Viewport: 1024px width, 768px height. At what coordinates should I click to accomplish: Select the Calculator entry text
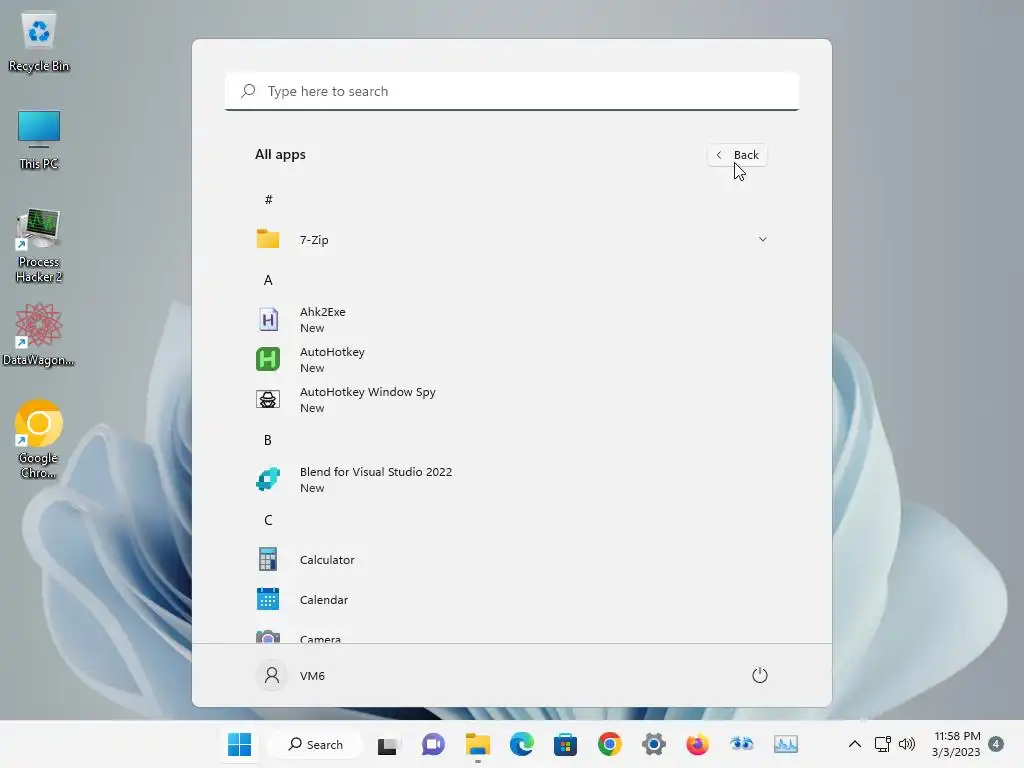pyautogui.click(x=327, y=560)
